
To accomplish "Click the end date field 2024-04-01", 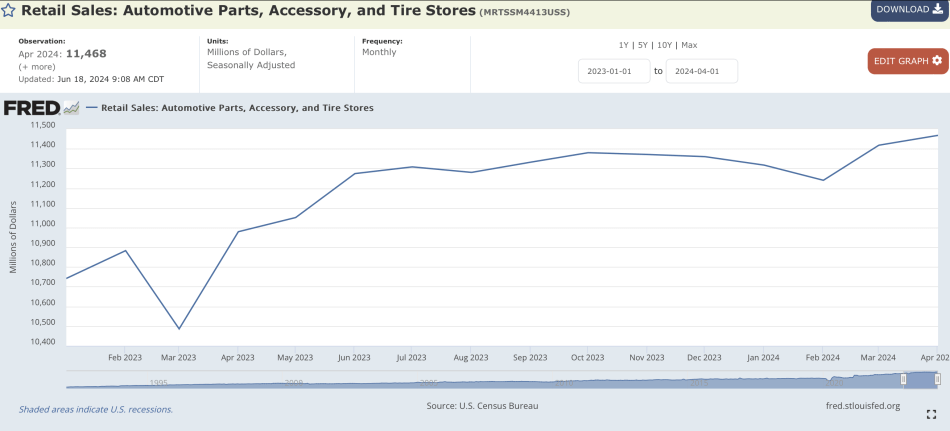I will (x=702, y=71).
